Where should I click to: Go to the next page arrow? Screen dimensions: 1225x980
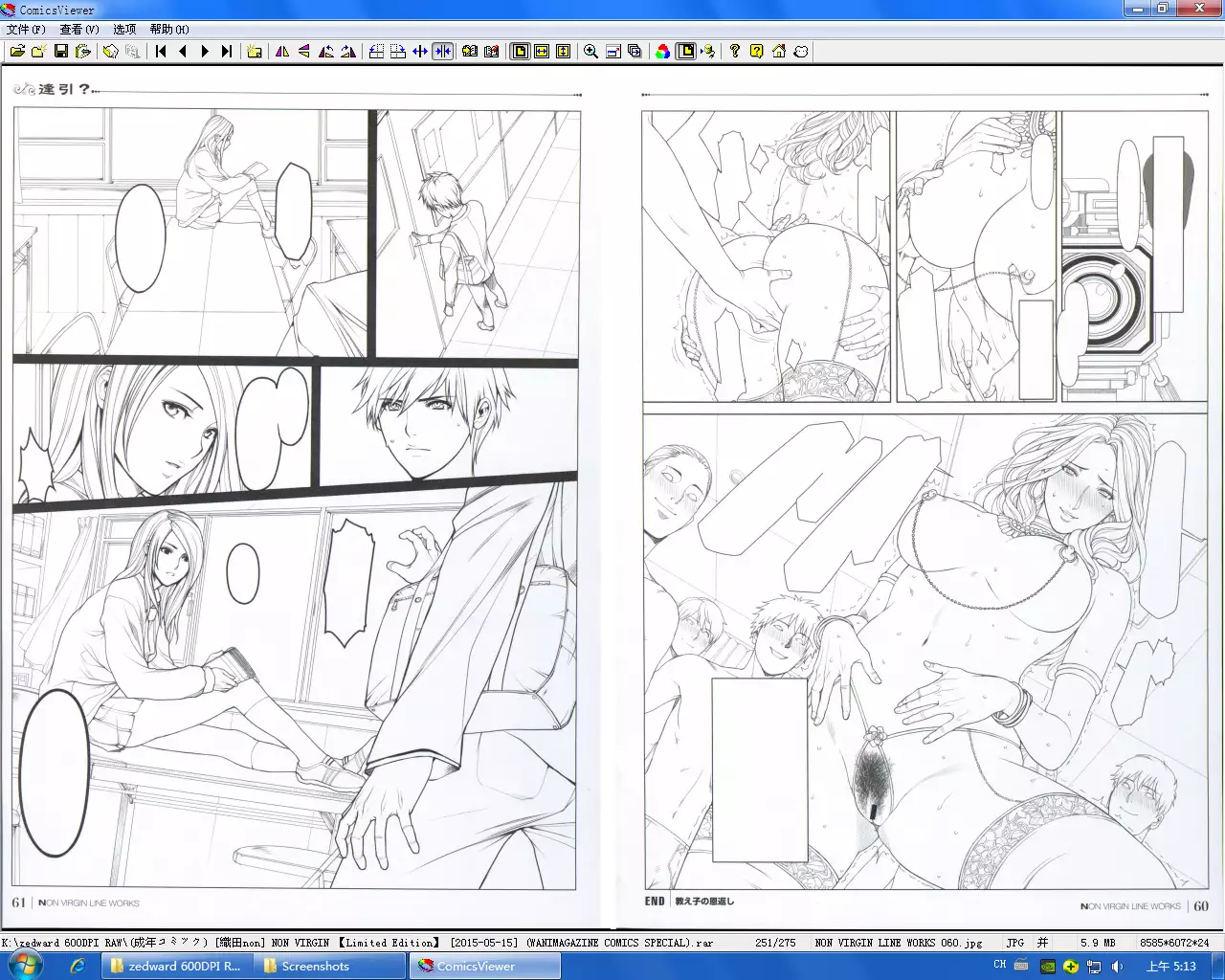tap(205, 52)
